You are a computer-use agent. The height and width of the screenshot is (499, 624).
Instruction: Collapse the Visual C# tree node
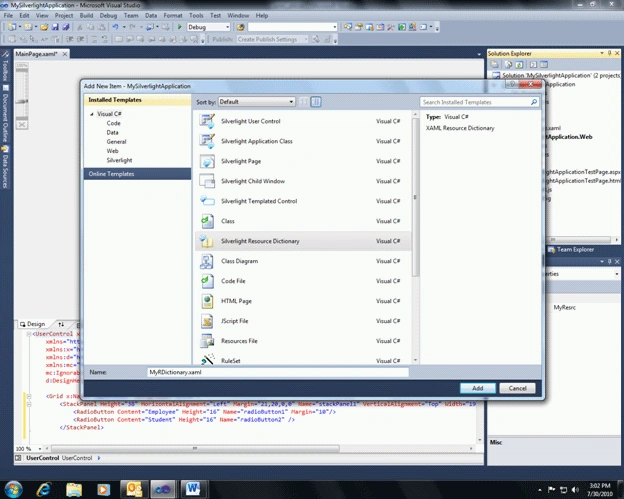click(x=92, y=114)
